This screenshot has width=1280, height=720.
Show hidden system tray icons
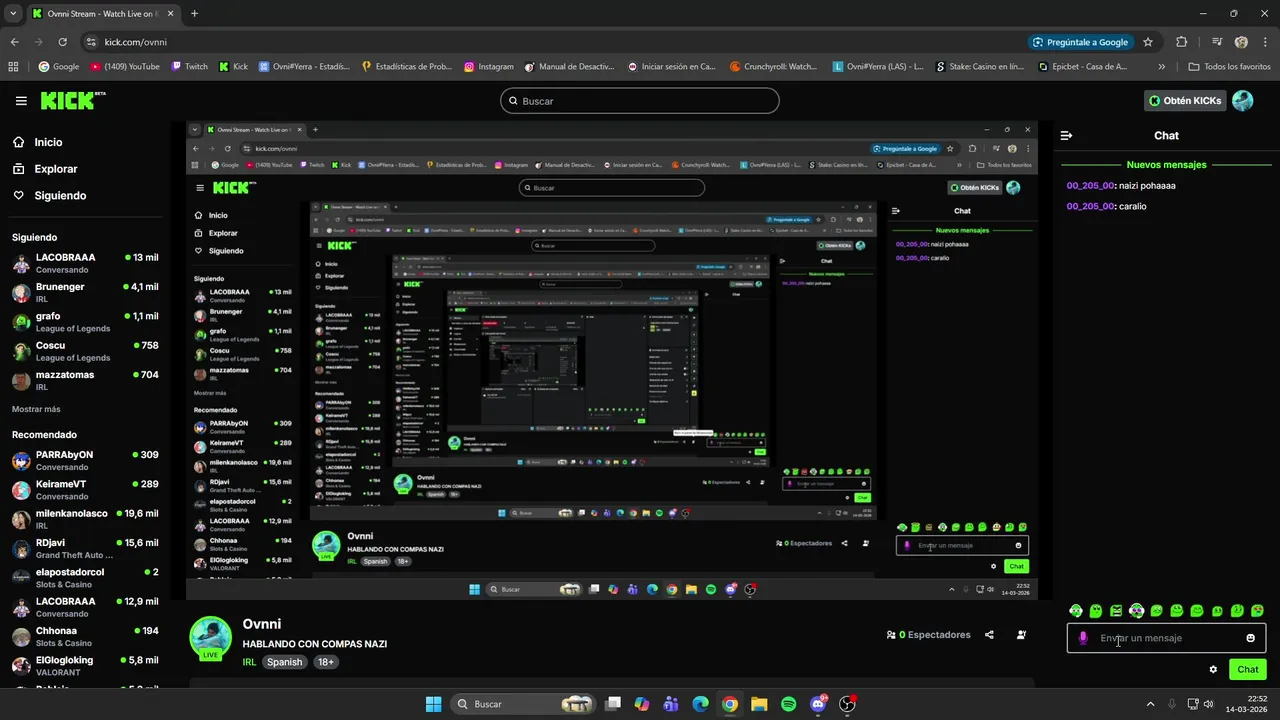1150,704
